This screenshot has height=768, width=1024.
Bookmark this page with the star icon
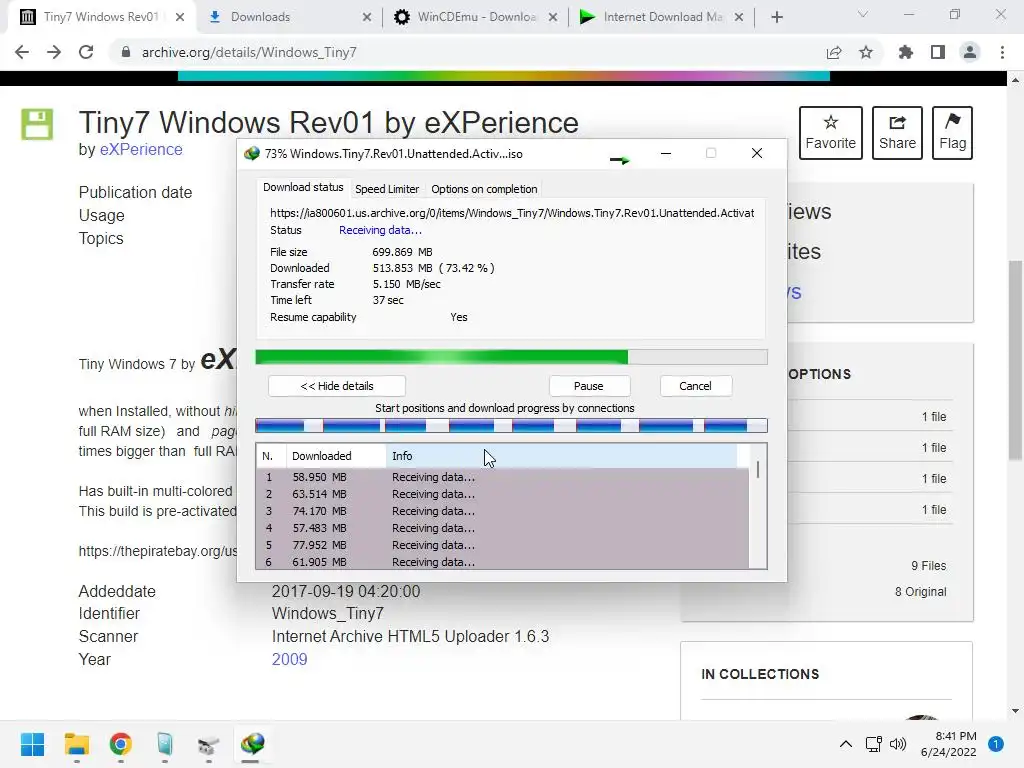[x=866, y=52]
